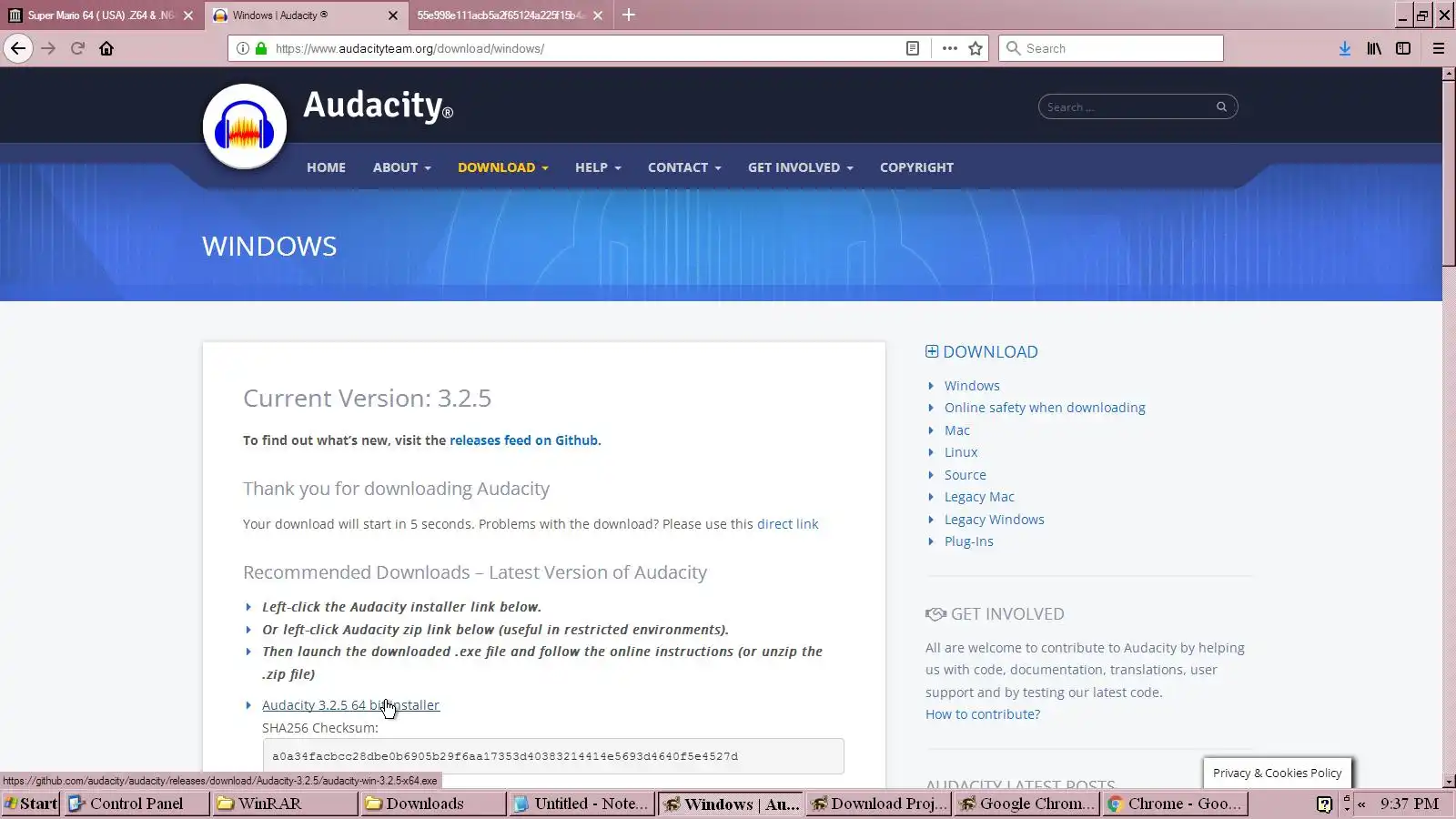1456x819 pixels.
Task: Open Online safety when downloading link
Action: 1045,408
